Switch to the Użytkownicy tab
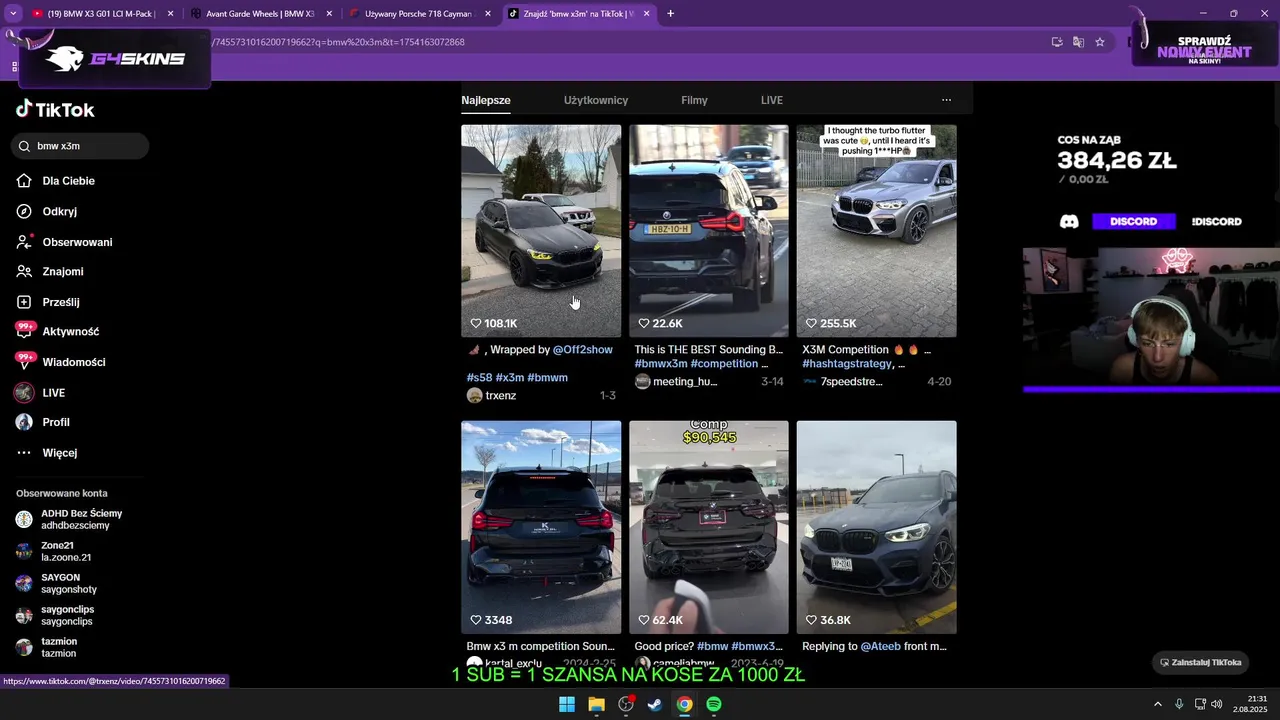Viewport: 1280px width, 720px height. pyautogui.click(x=596, y=100)
